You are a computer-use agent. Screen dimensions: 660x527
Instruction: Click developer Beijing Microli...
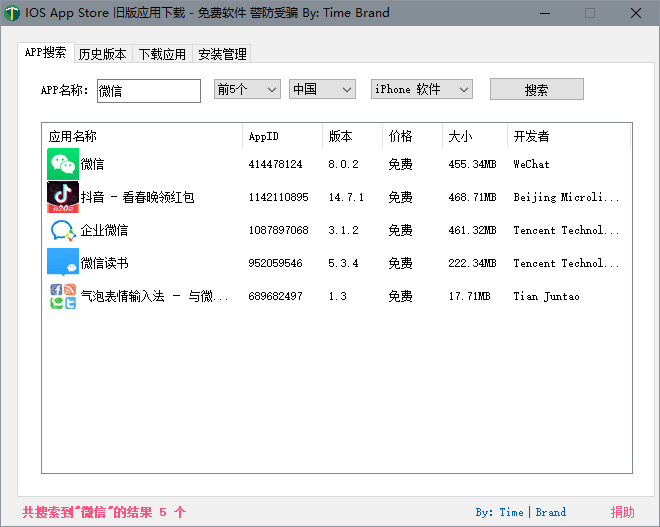566,197
